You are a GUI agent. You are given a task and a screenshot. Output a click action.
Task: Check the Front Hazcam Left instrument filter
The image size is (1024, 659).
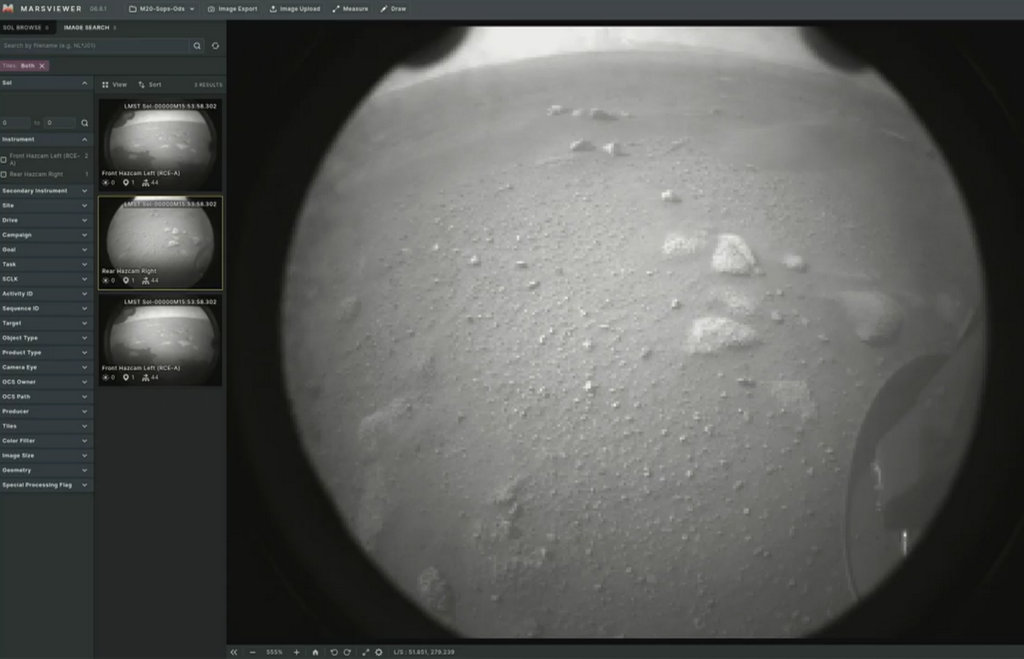point(4,159)
